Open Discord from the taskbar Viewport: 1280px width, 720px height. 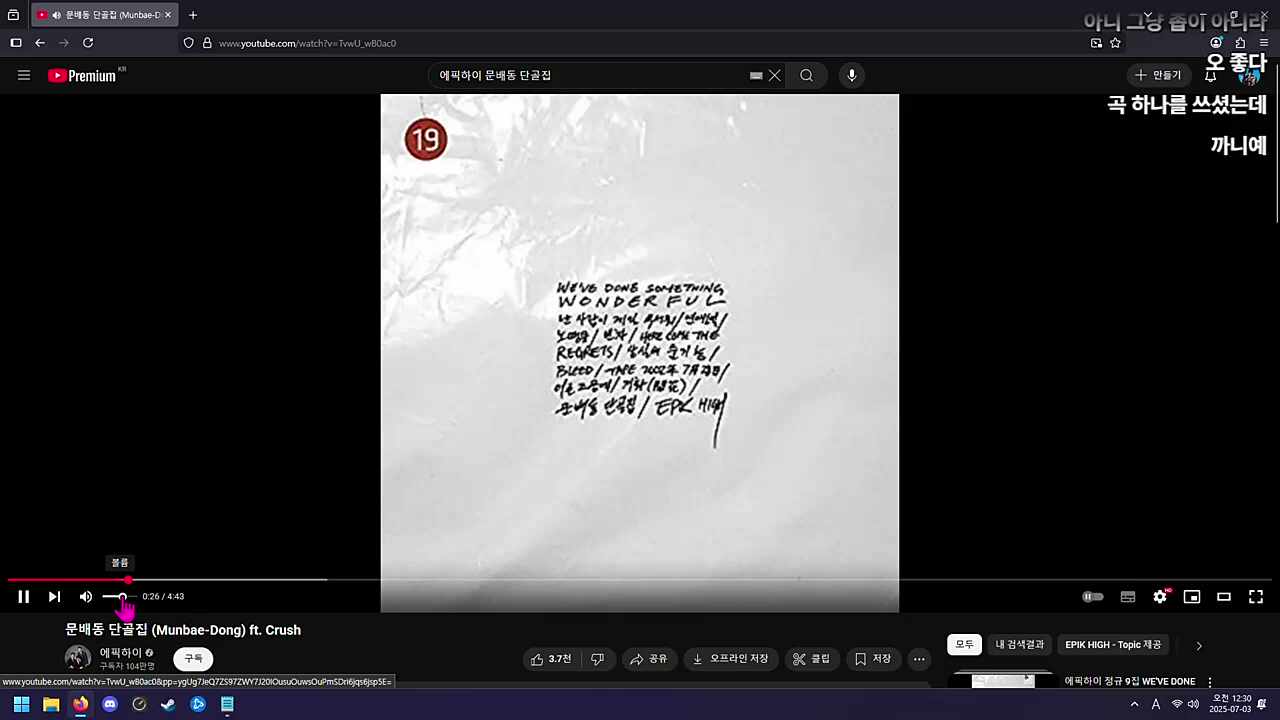click(110, 704)
